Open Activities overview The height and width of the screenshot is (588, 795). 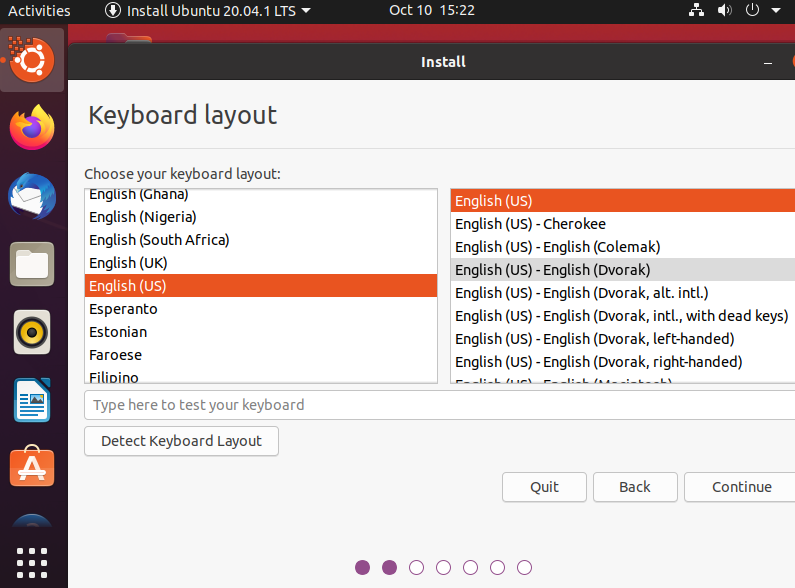(x=39, y=11)
